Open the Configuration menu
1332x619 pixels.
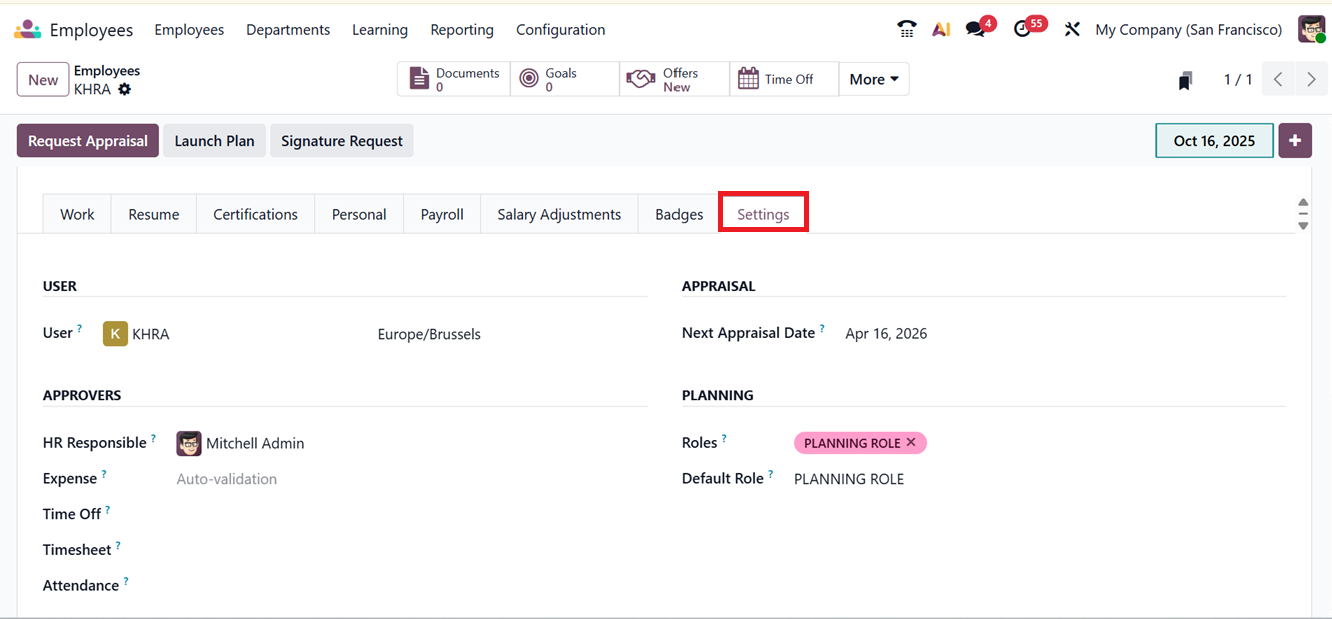560,30
